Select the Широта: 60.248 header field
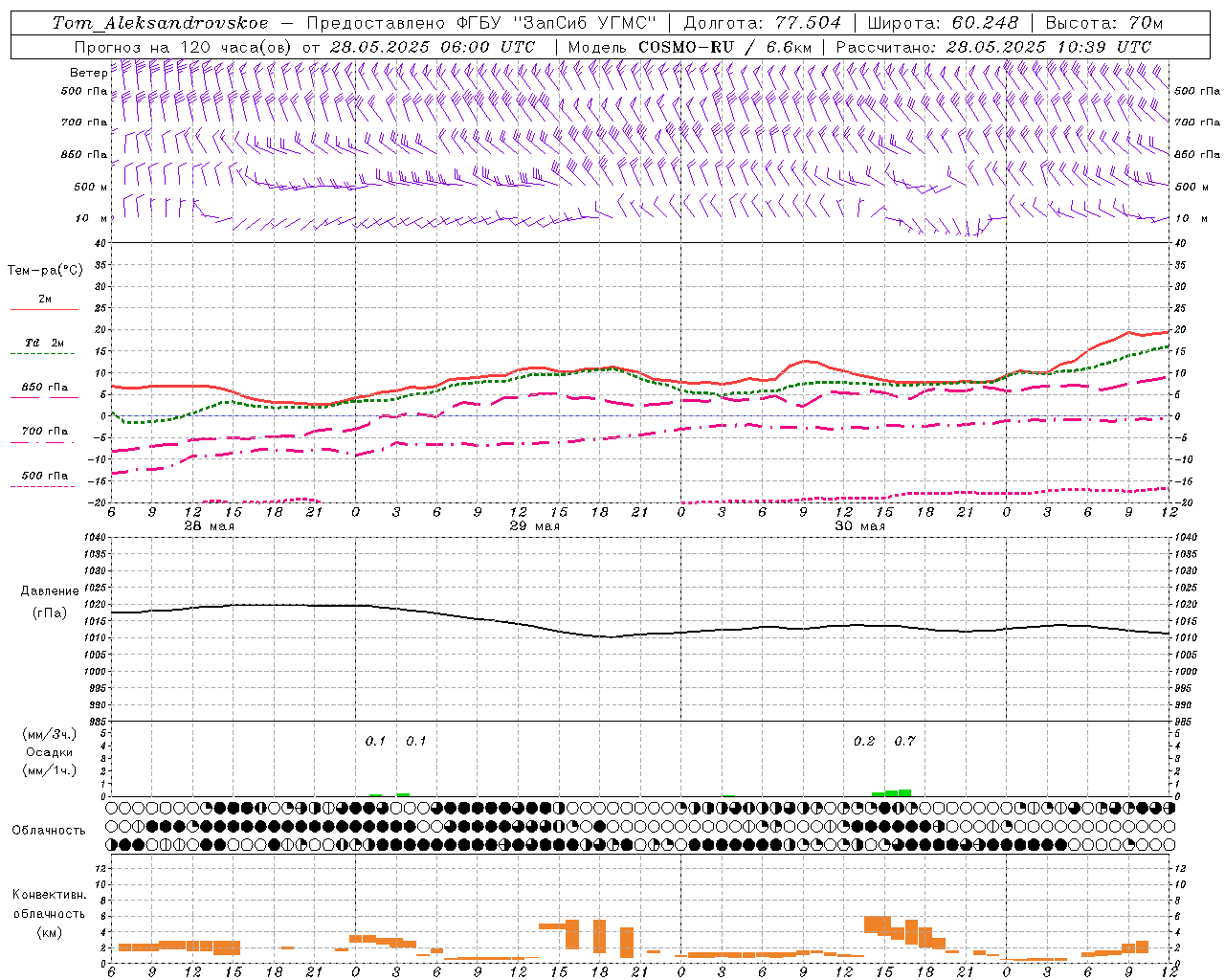This screenshot has height=980, width=1225. pos(944,23)
